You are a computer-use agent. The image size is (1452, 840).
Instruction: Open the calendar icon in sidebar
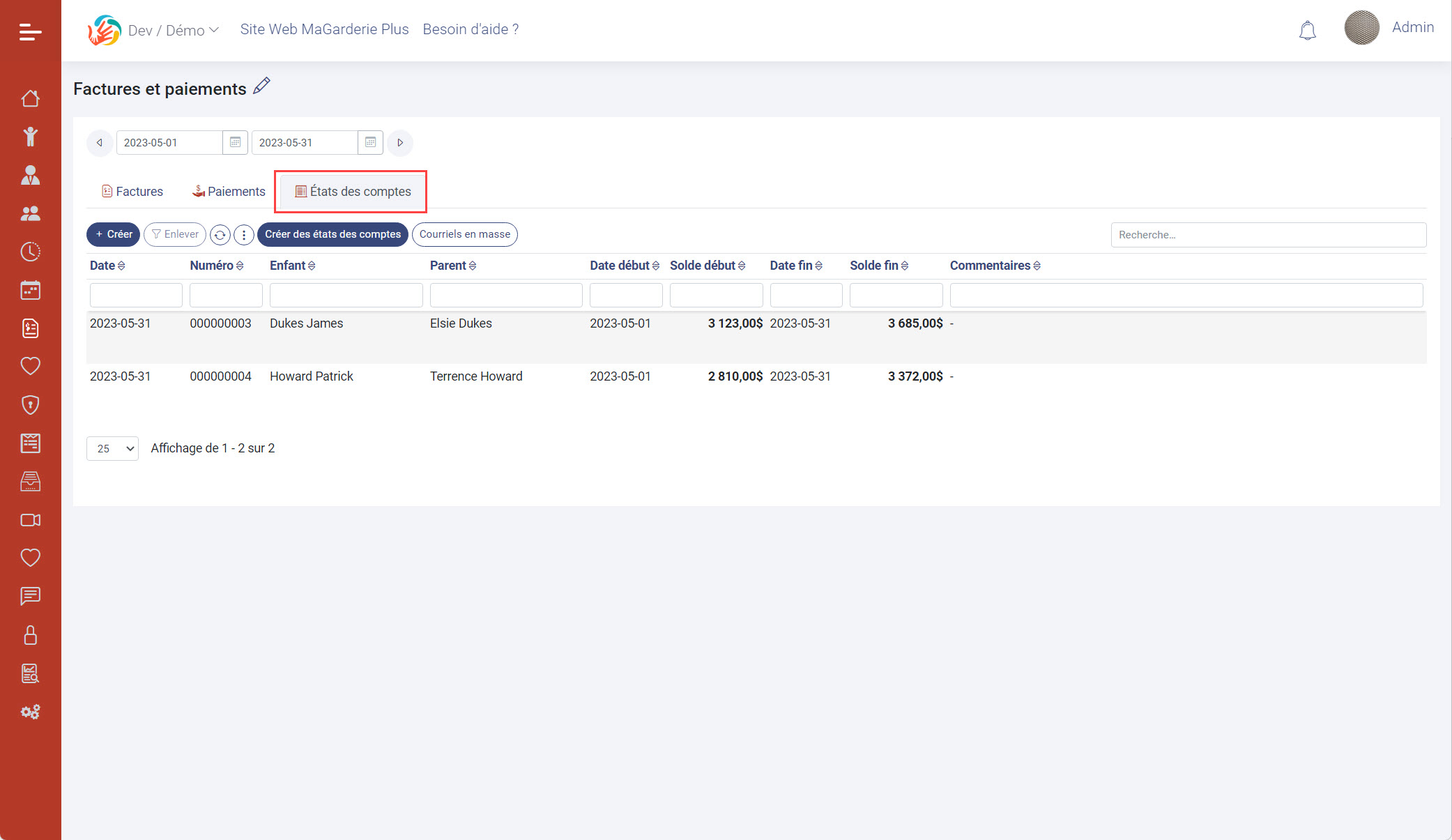(30, 290)
